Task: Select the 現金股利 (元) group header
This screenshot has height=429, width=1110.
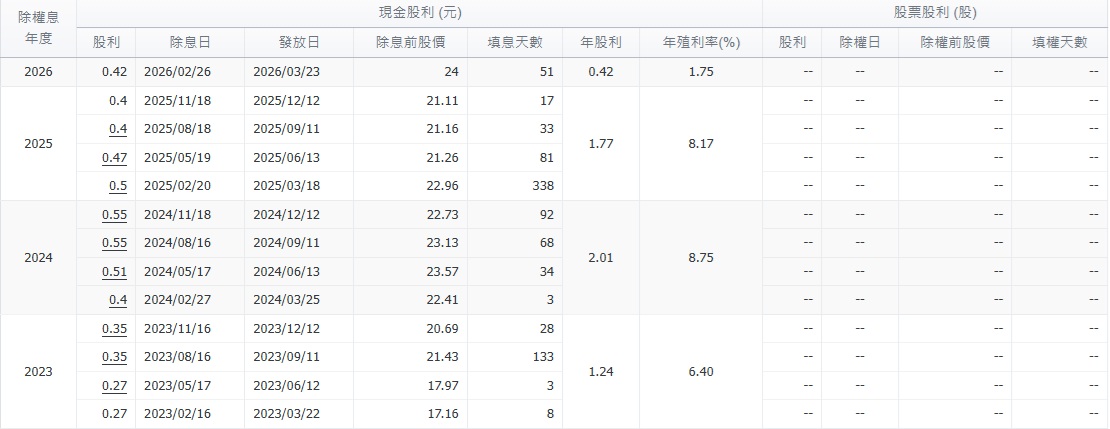Action: (x=420, y=13)
